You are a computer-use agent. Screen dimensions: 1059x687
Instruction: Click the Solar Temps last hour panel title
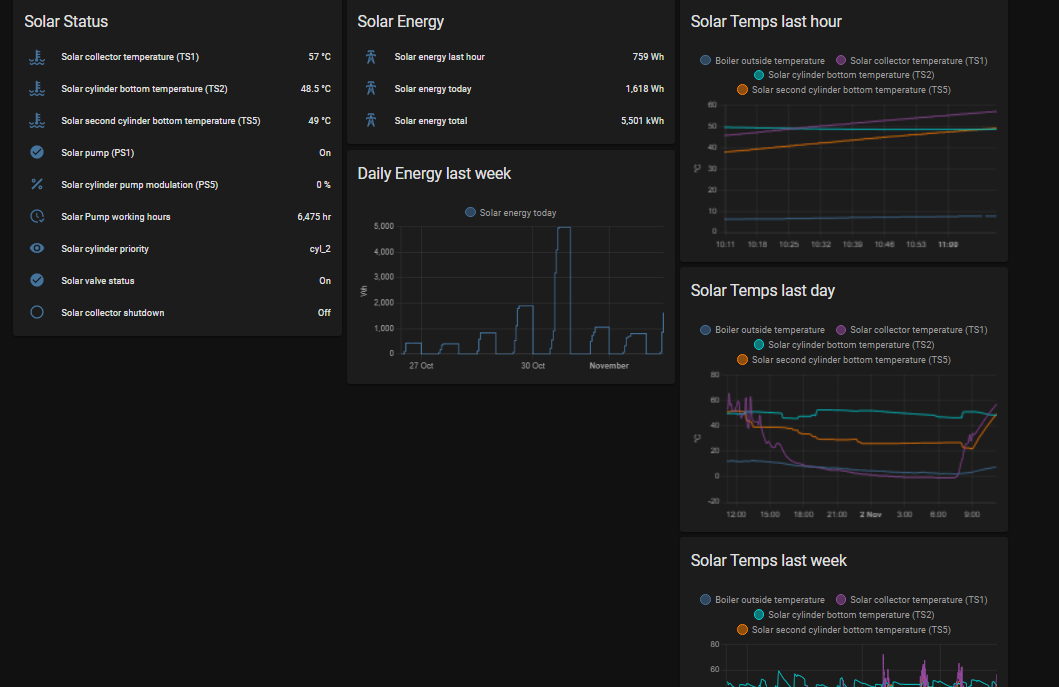click(766, 21)
